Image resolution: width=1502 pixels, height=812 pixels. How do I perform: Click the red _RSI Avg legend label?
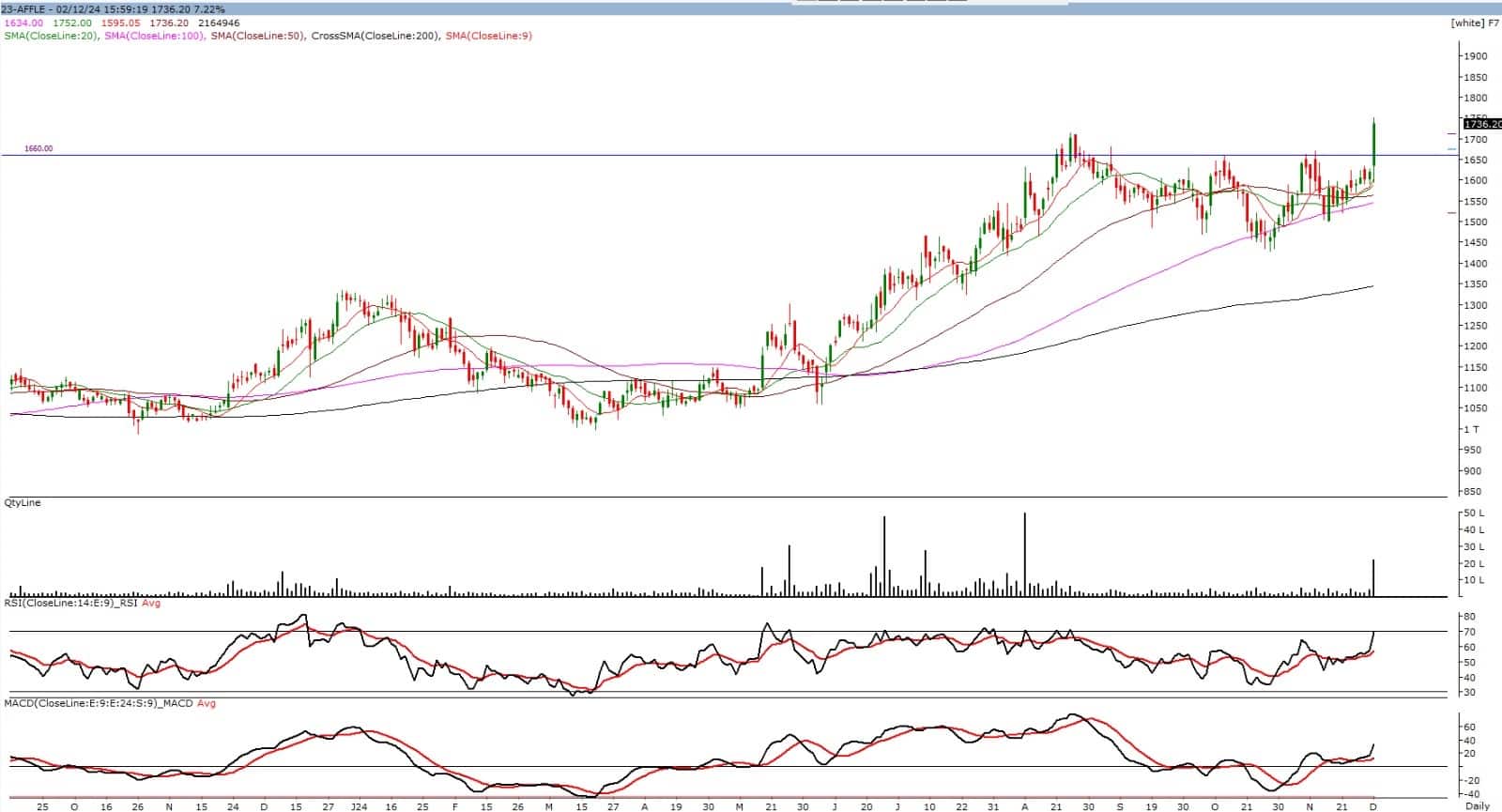(x=150, y=604)
